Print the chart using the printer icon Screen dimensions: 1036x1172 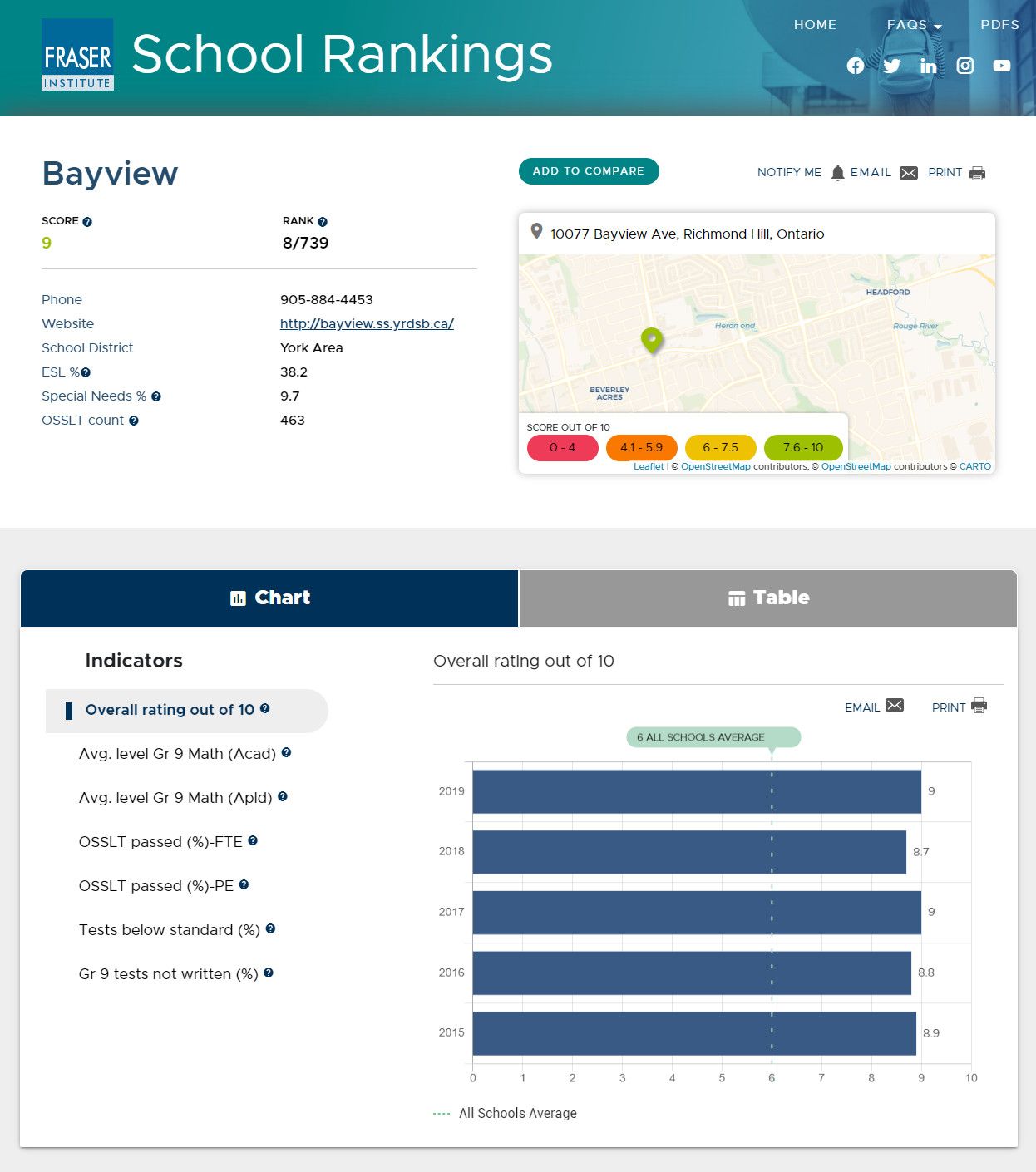click(979, 706)
